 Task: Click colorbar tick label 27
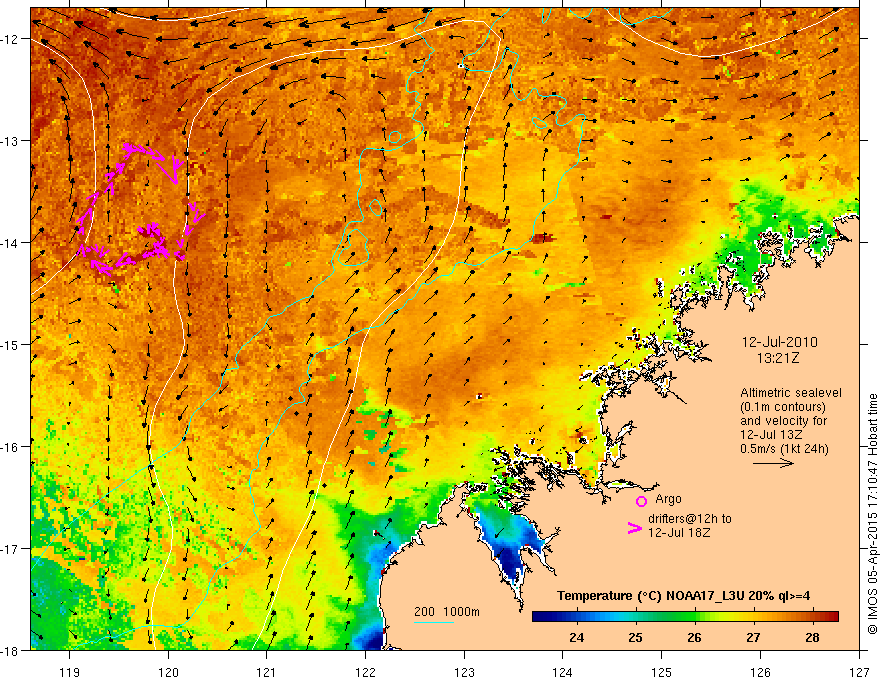click(x=753, y=637)
